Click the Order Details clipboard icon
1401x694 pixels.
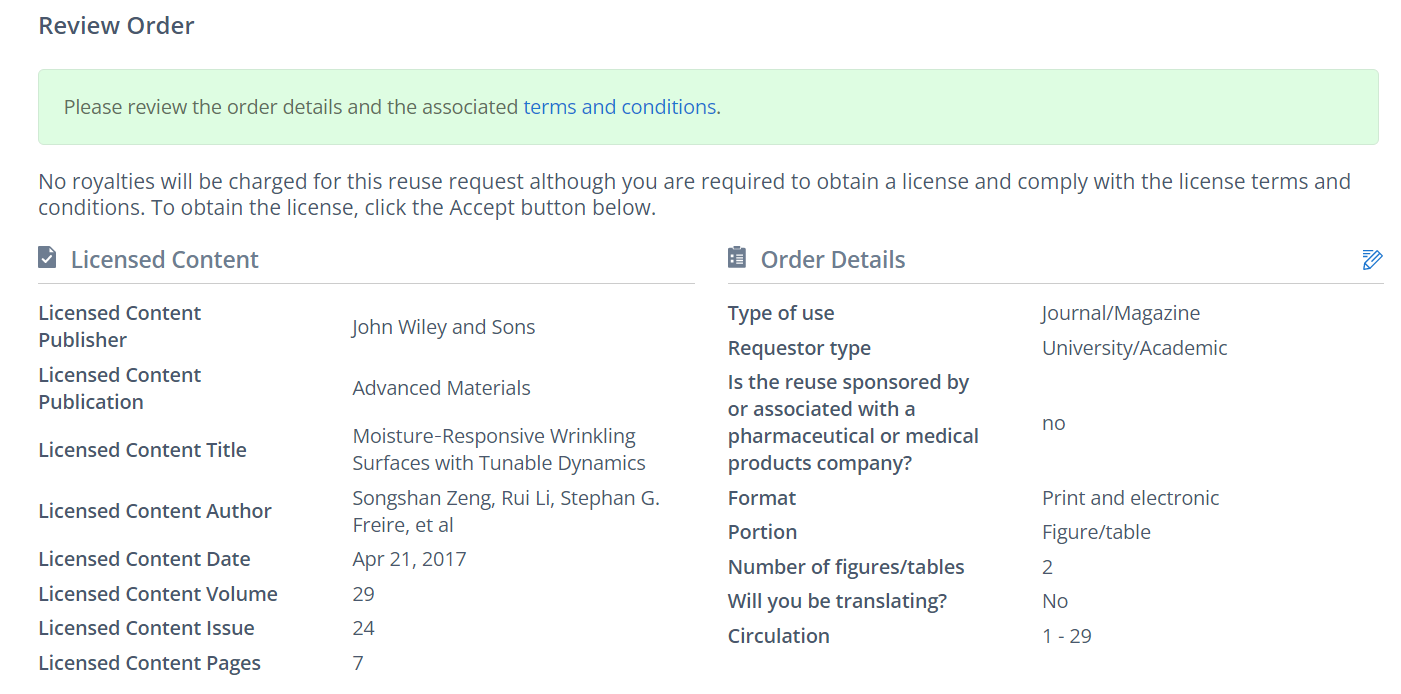[737, 258]
